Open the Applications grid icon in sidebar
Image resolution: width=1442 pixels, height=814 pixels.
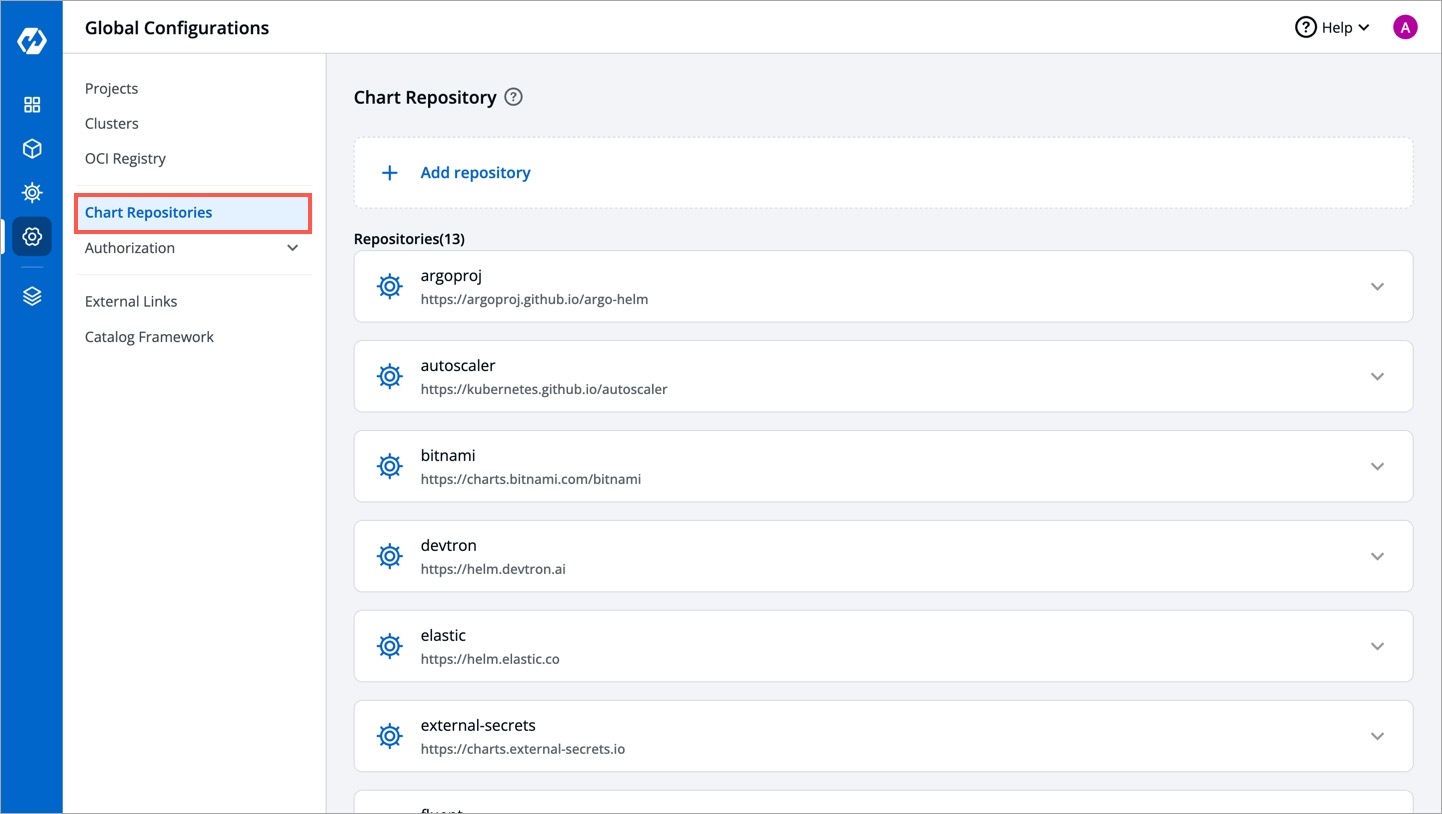pos(32,105)
